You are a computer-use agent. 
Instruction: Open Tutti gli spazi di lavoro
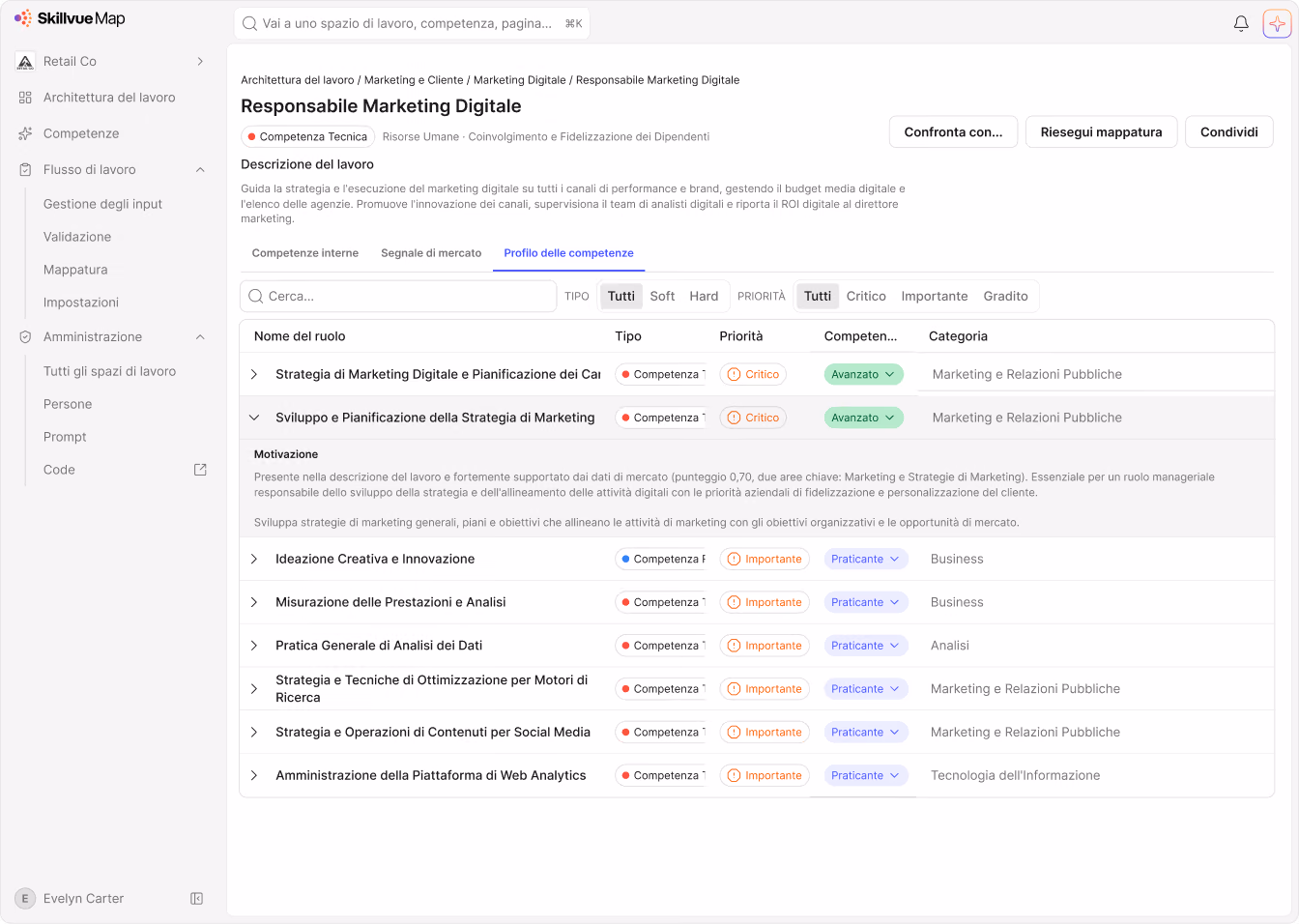tap(109, 371)
